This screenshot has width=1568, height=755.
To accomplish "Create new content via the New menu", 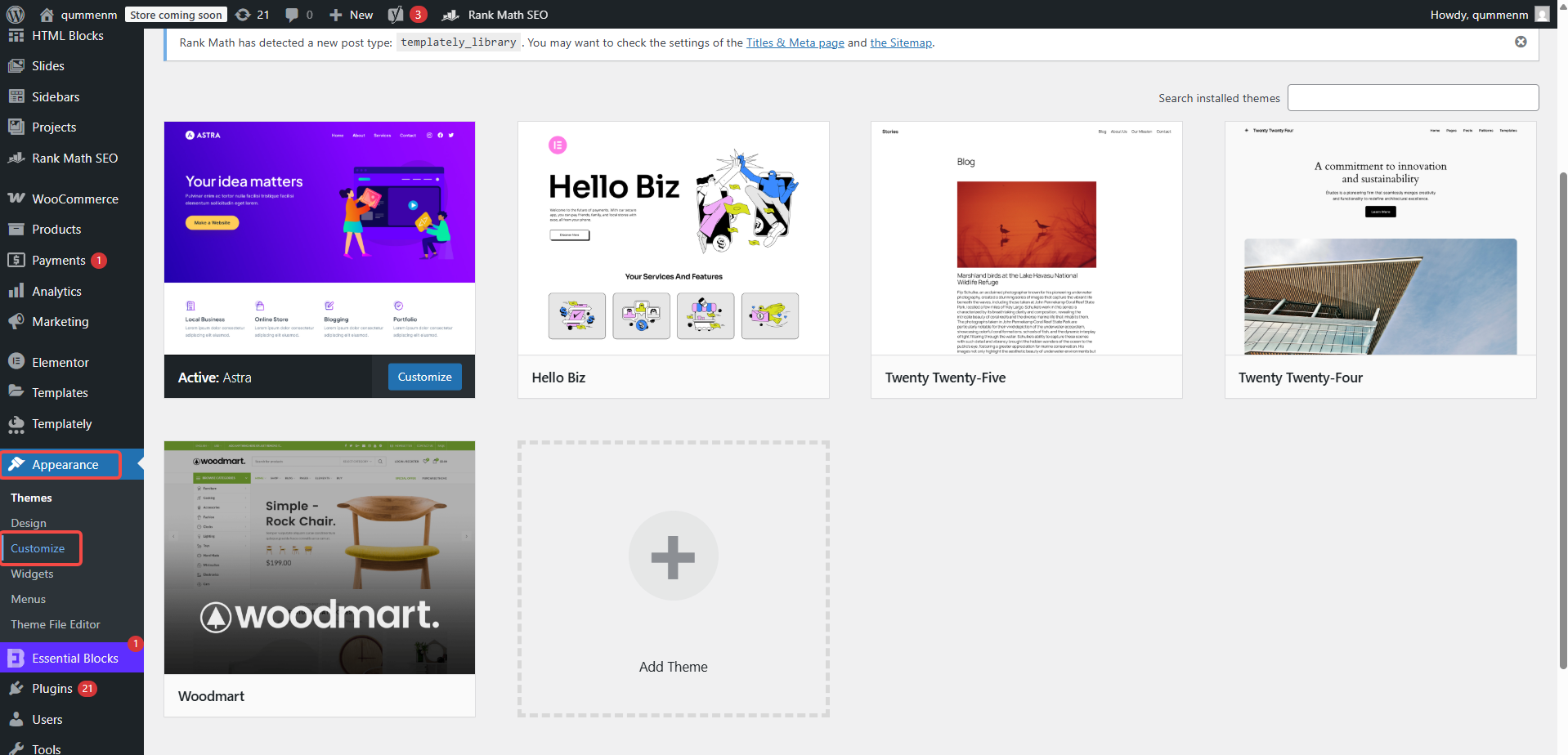I will (351, 14).
